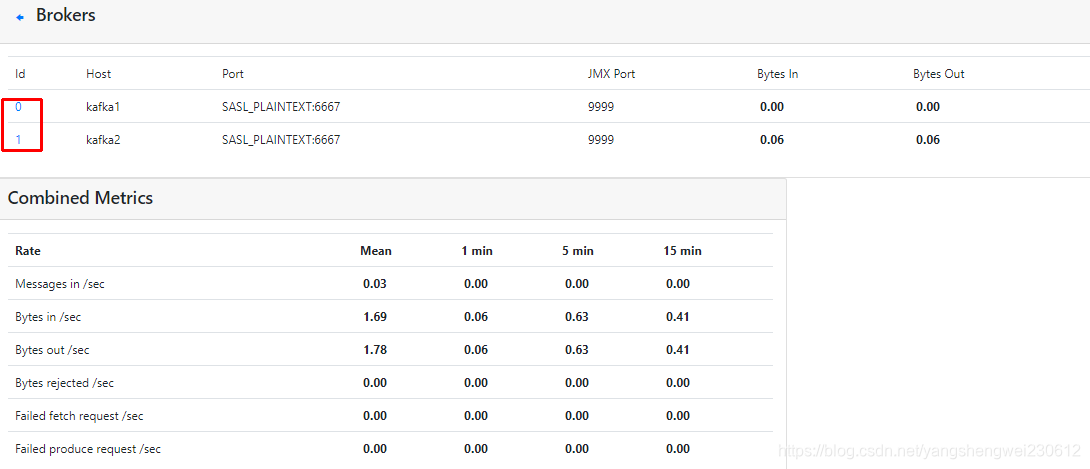Click the Combined Metrics panel heading
This screenshot has height=469, width=1090.
(81, 198)
